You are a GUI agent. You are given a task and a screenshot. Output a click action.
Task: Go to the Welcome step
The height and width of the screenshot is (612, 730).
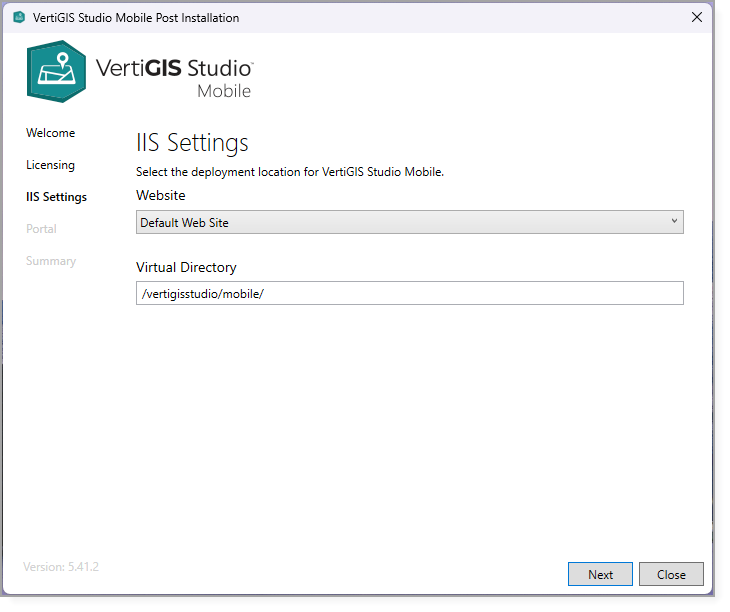coord(50,133)
